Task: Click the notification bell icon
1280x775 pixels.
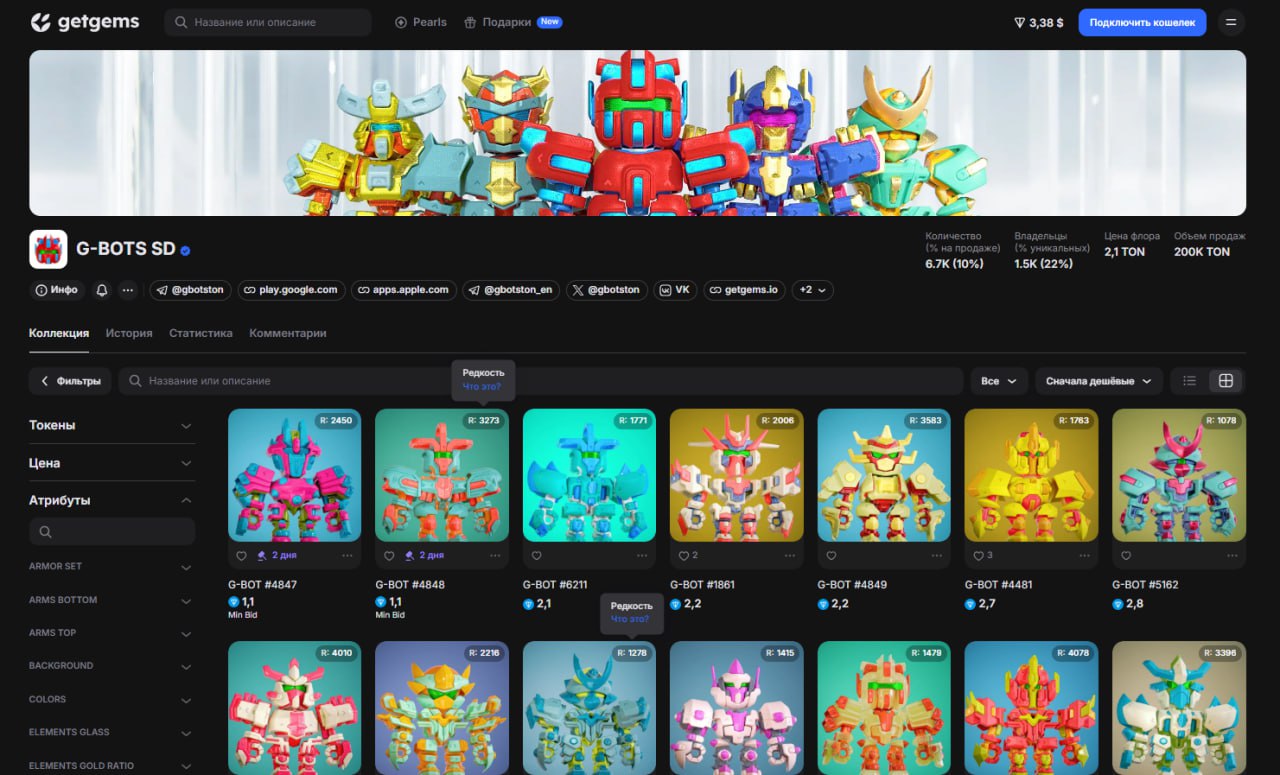Action: click(101, 290)
